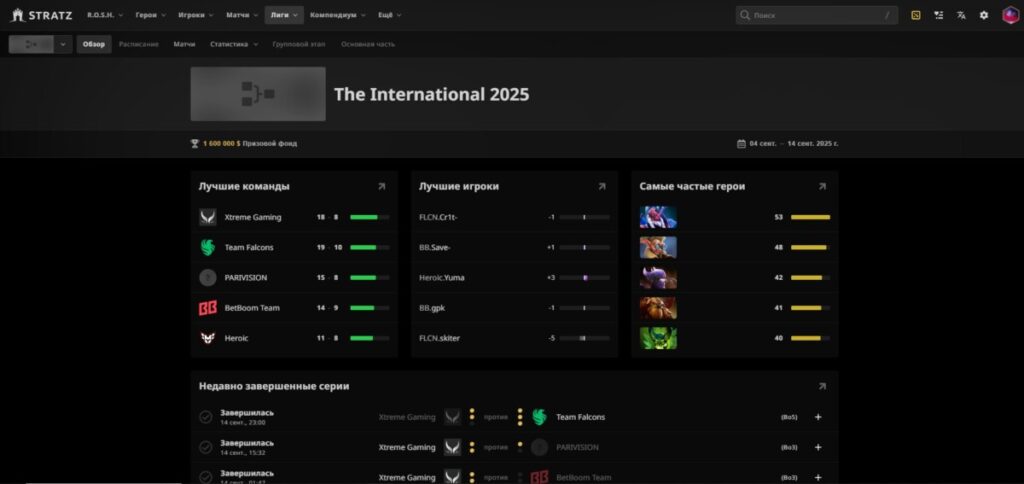Focus the Поиск search field
The width and height of the screenshot is (1024, 484).
click(x=816, y=15)
